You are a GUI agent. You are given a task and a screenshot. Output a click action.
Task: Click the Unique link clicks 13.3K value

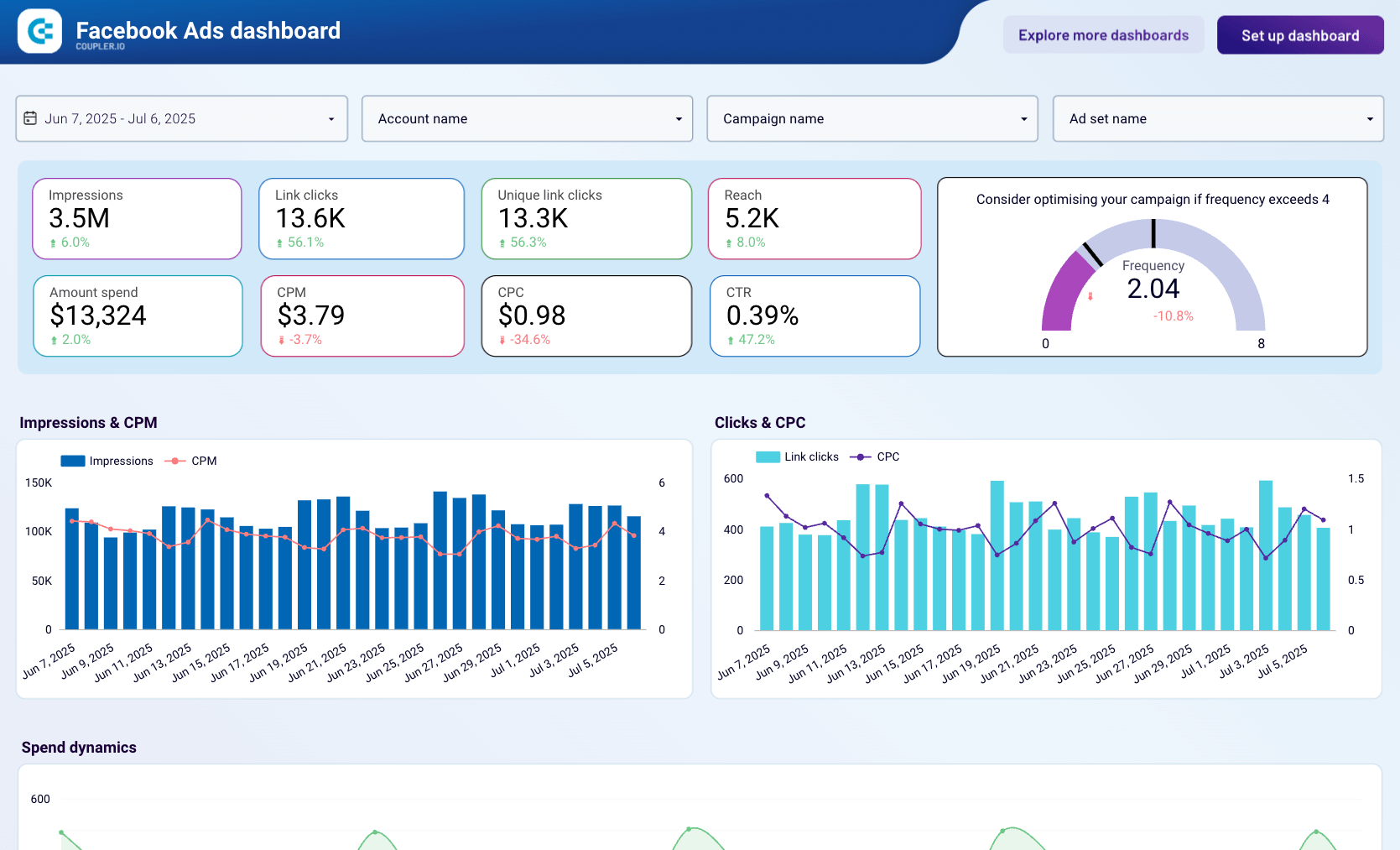(533, 218)
